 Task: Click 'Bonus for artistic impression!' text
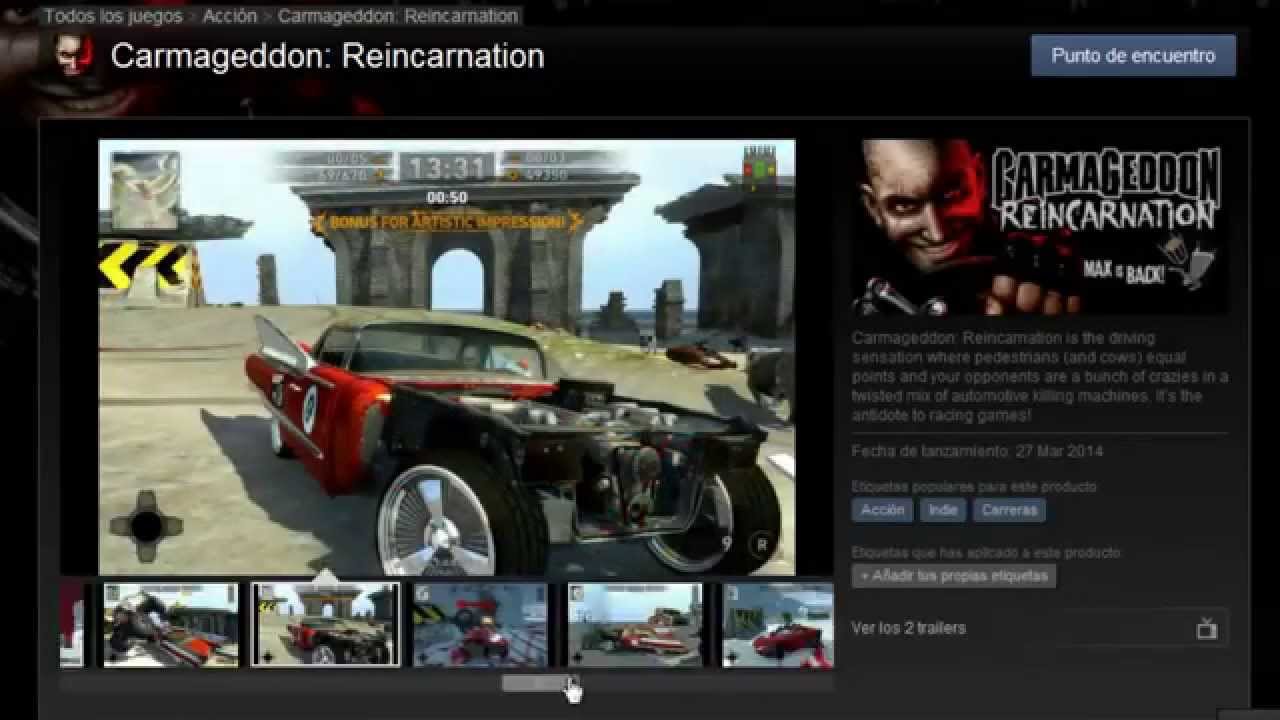446,222
